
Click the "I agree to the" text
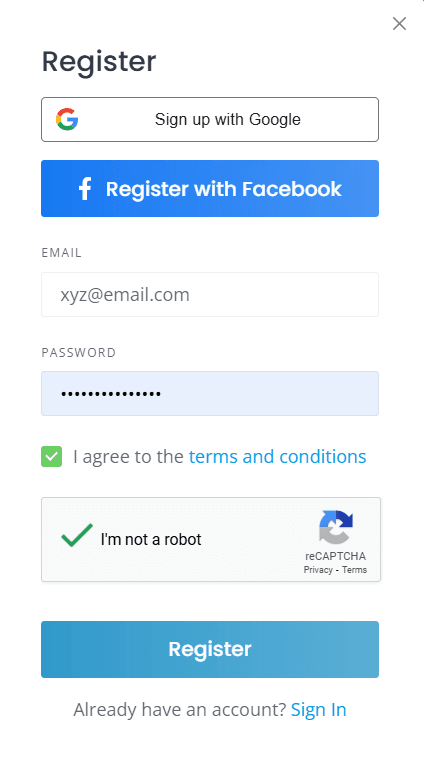click(x=128, y=457)
